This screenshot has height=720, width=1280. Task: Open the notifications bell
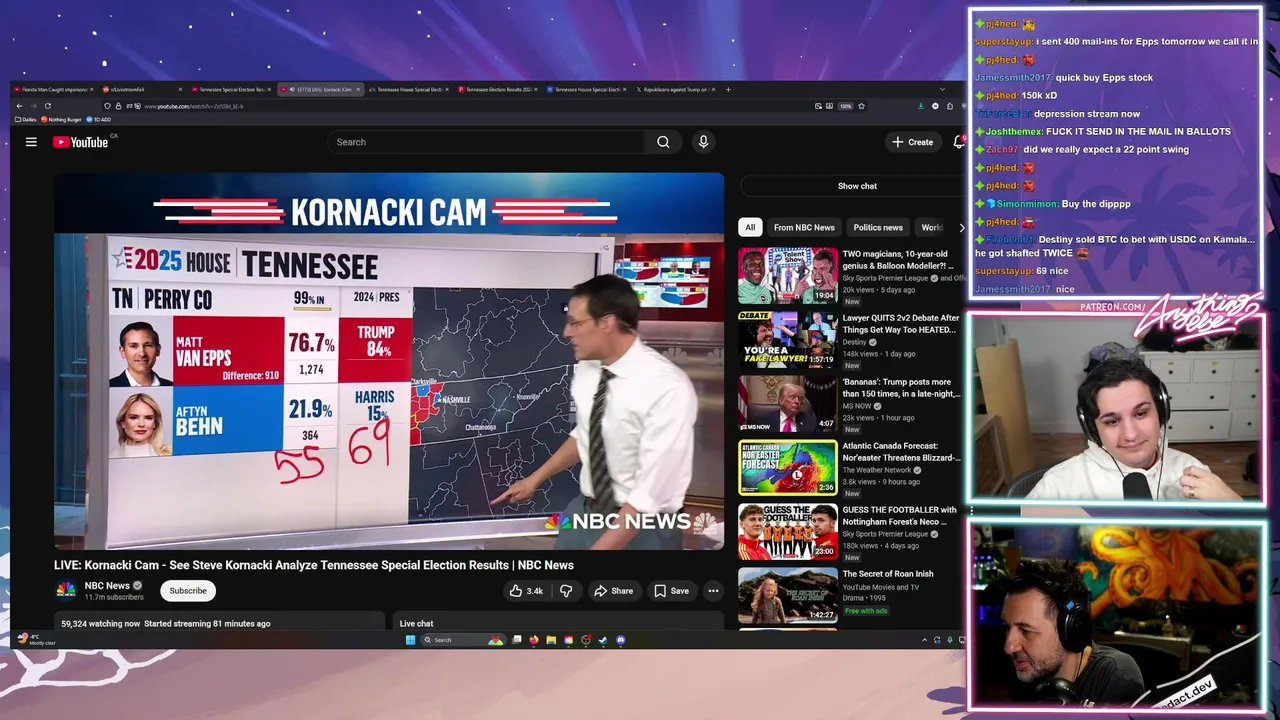959,142
